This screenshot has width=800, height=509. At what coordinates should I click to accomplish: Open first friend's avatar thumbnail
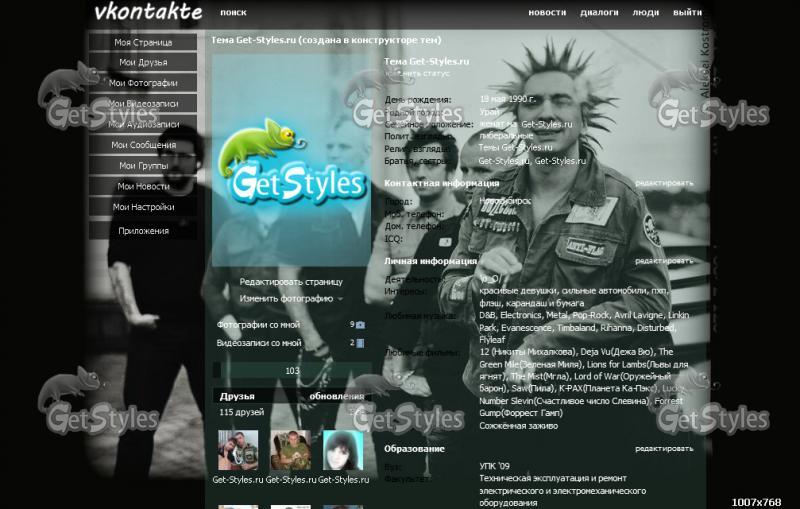click(x=238, y=450)
